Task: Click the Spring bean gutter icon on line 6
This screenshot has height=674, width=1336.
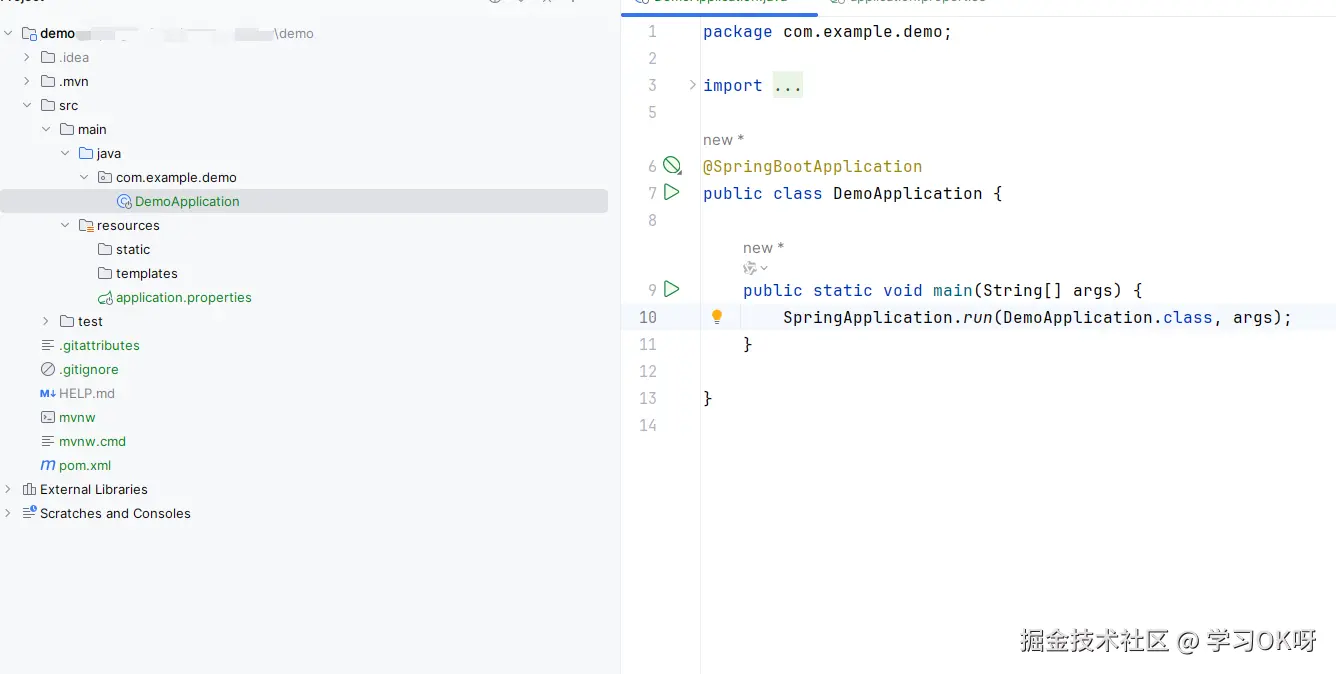Action: coord(672,166)
